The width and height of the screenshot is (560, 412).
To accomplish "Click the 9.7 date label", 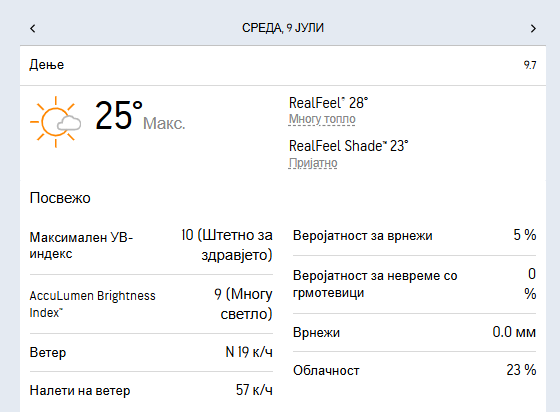I will [x=530, y=65].
